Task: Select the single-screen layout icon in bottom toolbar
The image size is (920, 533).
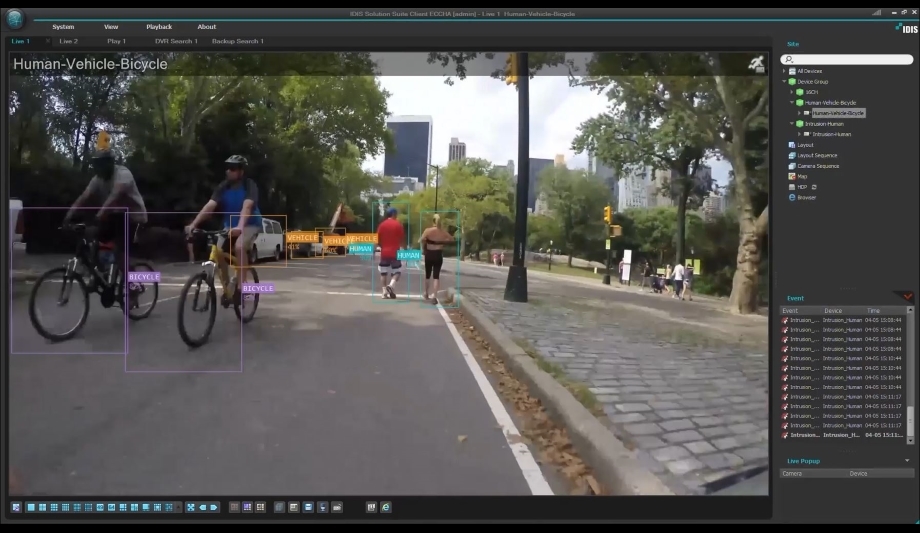Action: coord(30,507)
